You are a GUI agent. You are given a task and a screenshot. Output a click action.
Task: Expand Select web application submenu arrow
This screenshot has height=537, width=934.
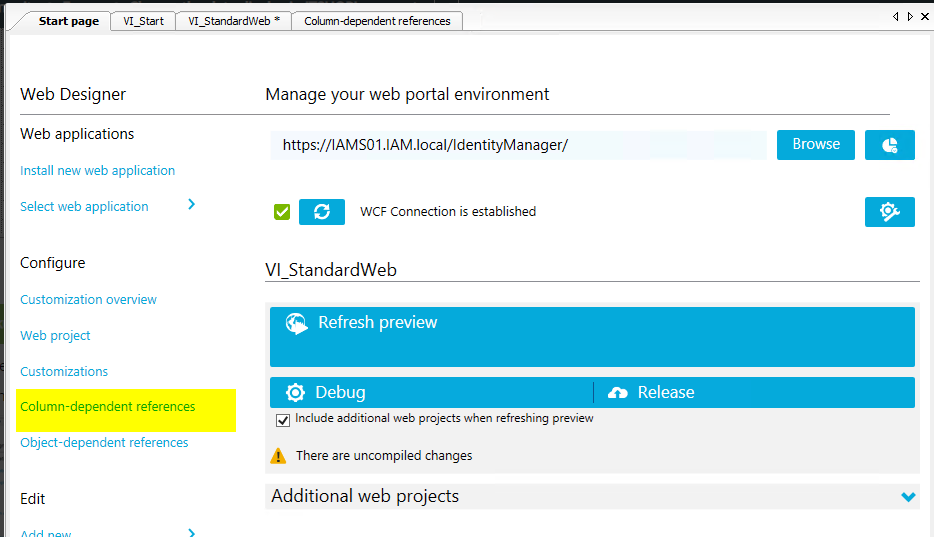point(191,205)
